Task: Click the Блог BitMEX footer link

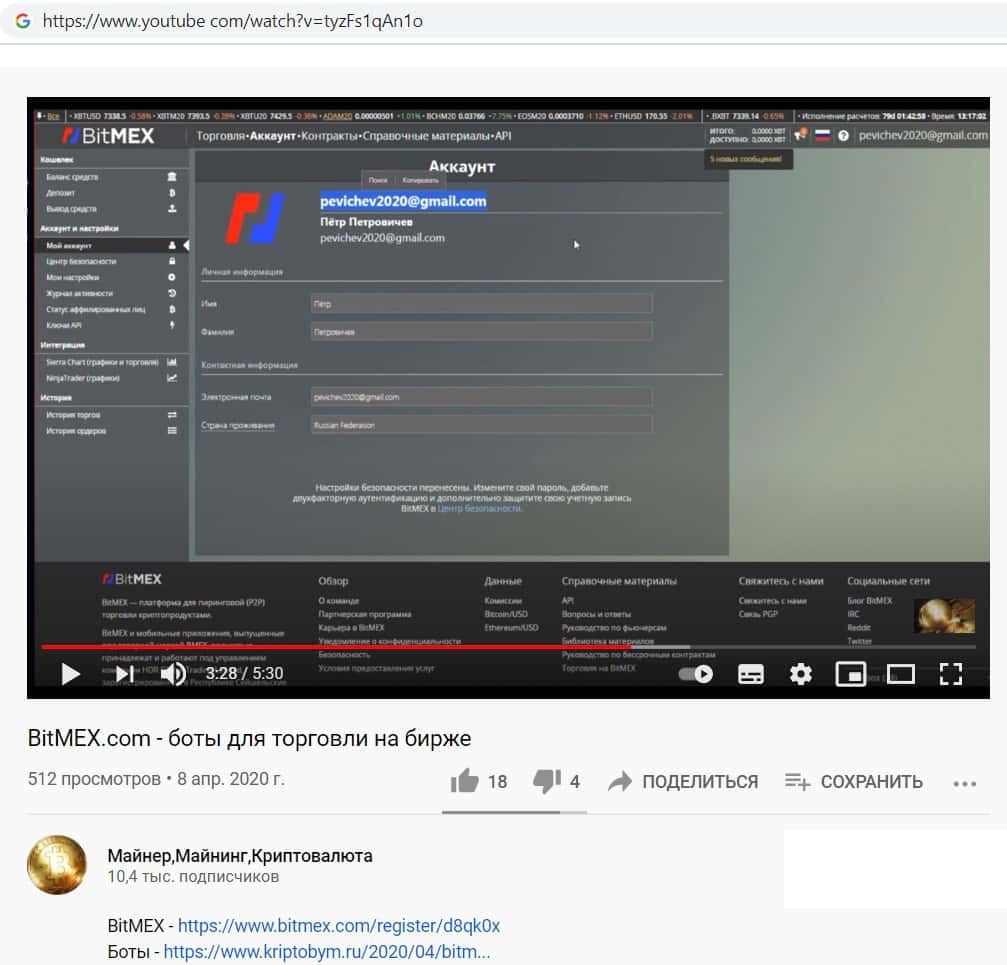Action: pyautogui.click(x=870, y=600)
